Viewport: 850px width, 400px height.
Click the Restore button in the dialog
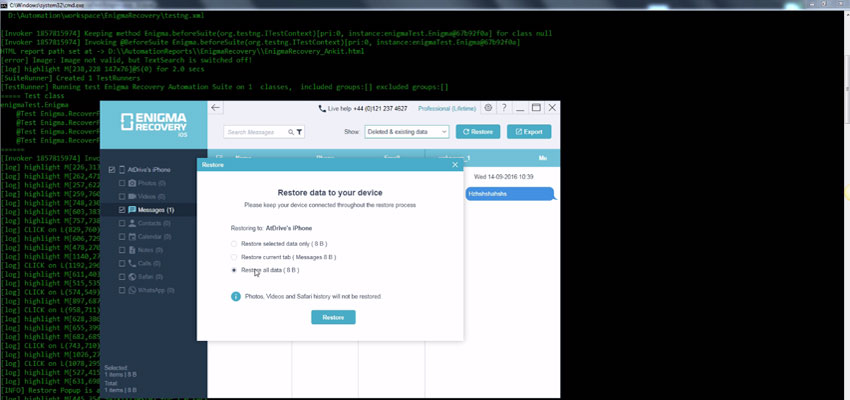(333, 317)
